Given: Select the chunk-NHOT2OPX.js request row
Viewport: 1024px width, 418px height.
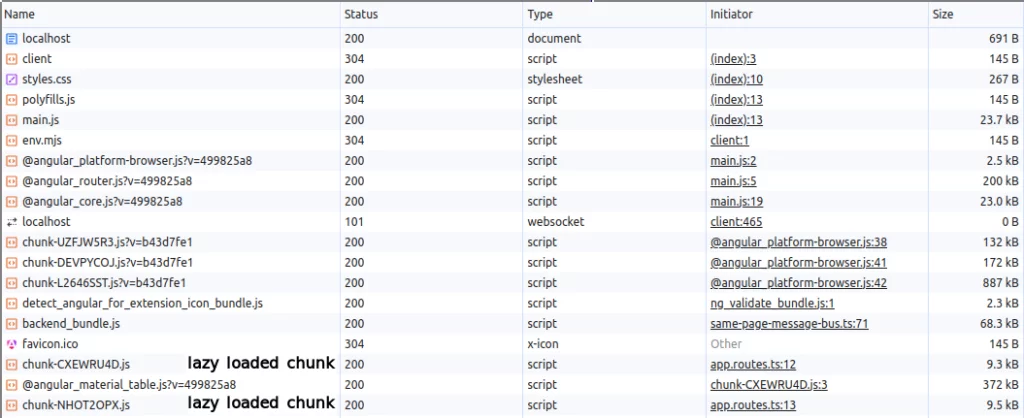Looking at the screenshot, I should click(x=76, y=405).
